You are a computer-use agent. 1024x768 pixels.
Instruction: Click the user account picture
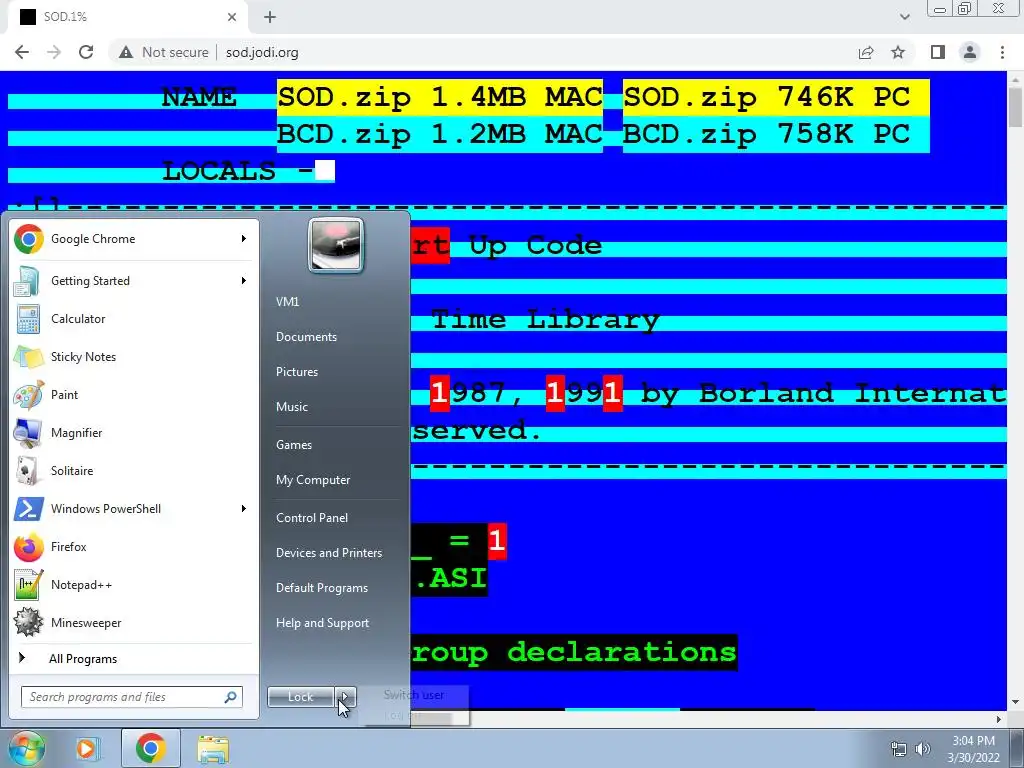tap(336, 245)
